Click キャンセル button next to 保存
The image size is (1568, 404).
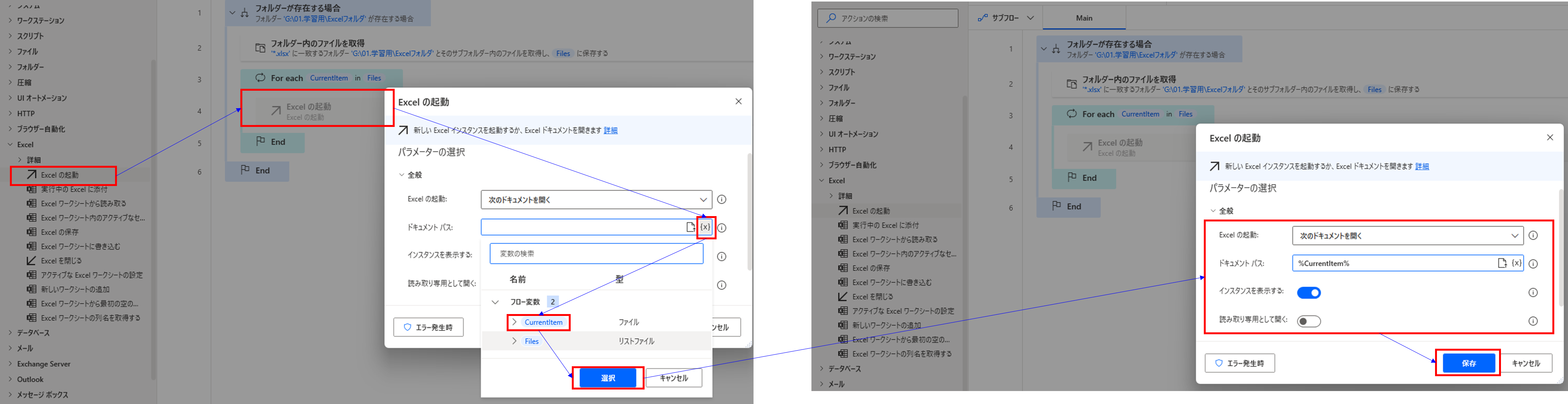(1525, 363)
